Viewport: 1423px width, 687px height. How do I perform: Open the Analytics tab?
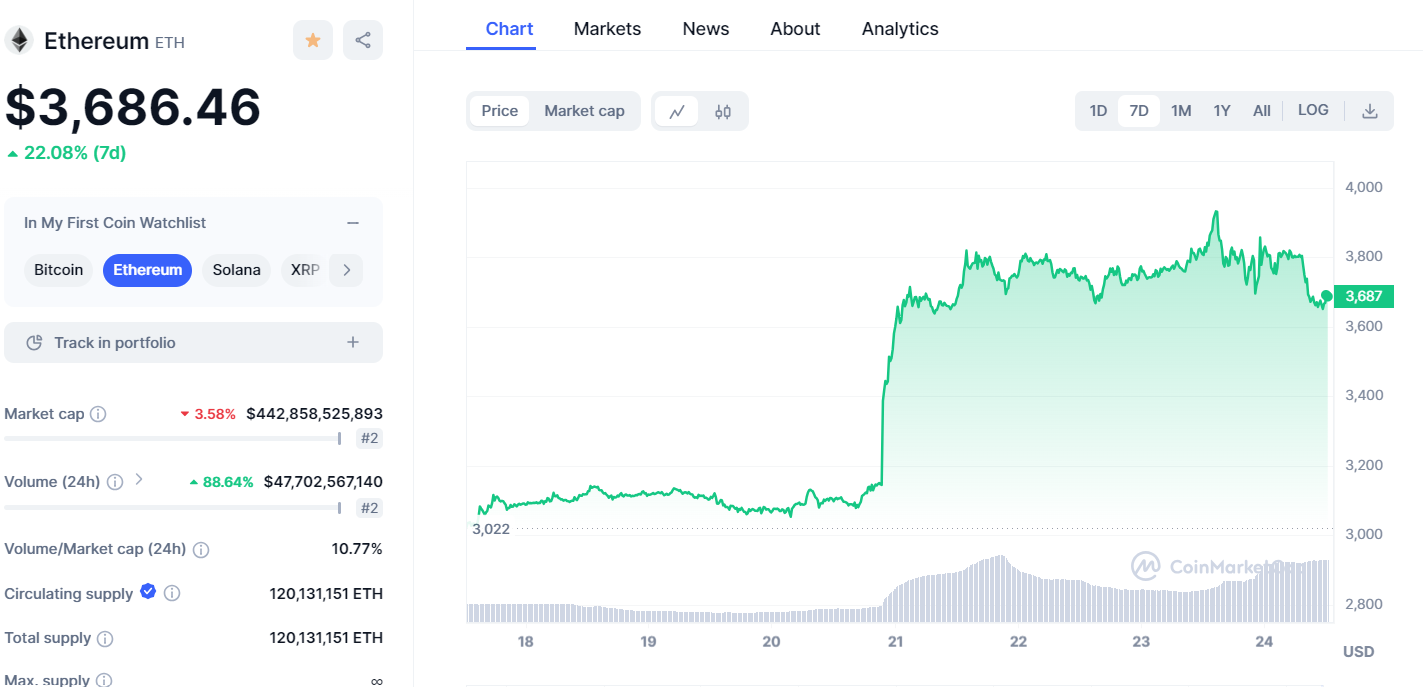[x=900, y=29]
